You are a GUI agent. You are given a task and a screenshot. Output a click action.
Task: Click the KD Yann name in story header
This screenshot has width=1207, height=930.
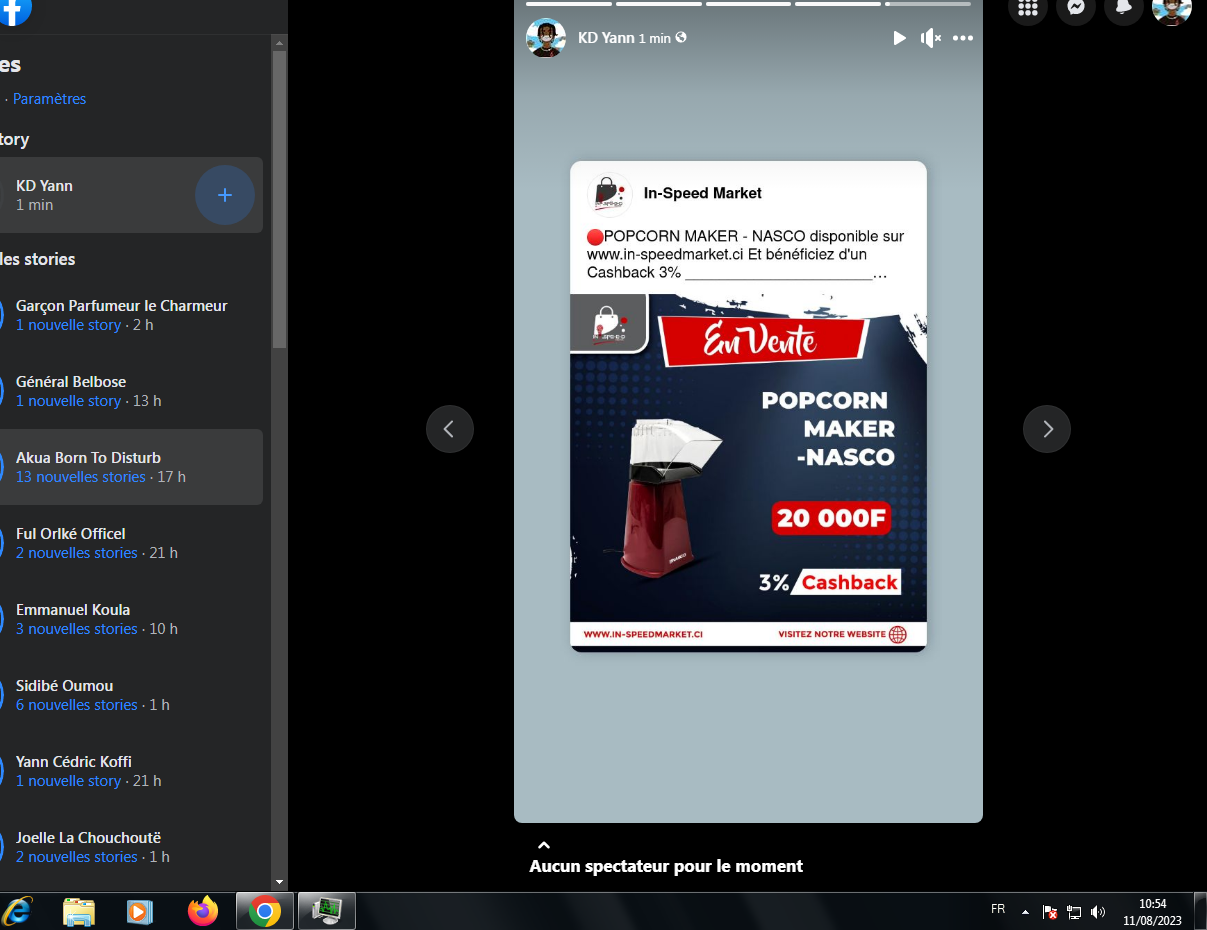coord(606,38)
